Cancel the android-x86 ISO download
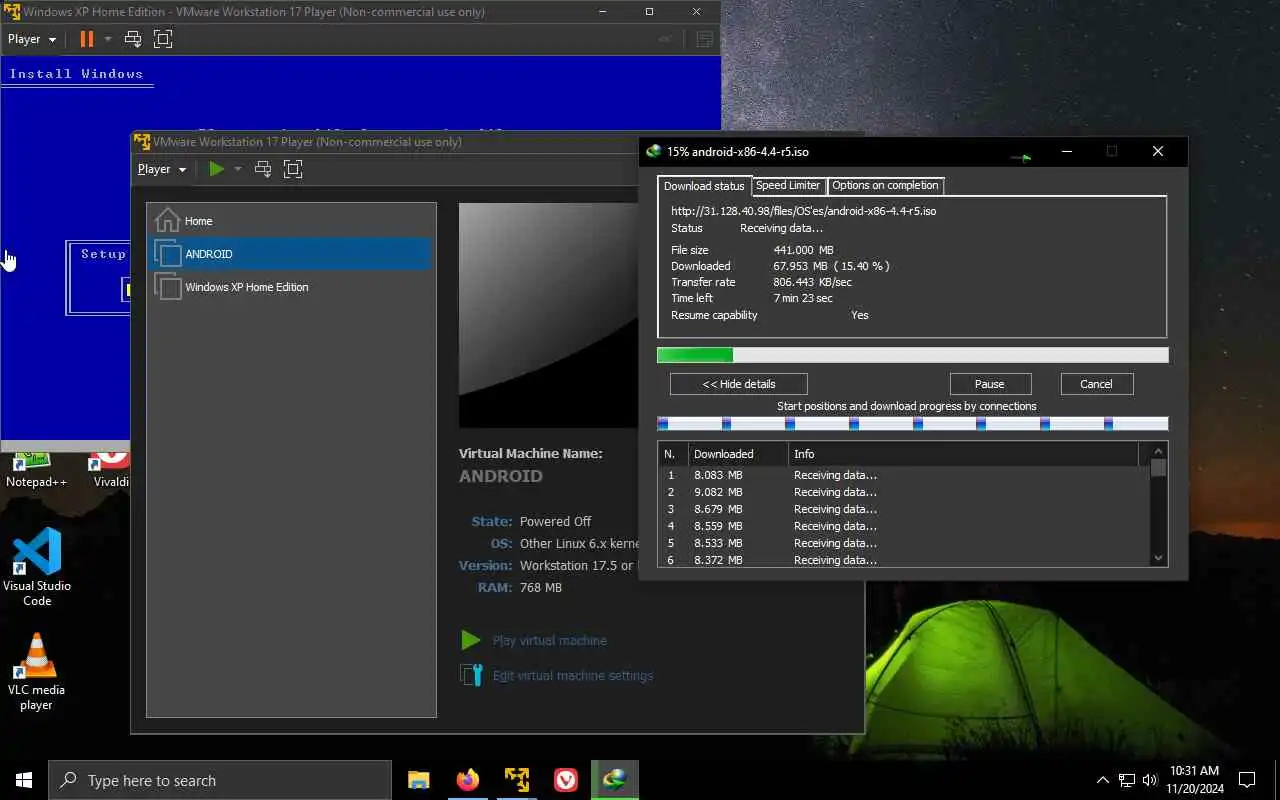The height and width of the screenshot is (800, 1280). click(x=1096, y=384)
